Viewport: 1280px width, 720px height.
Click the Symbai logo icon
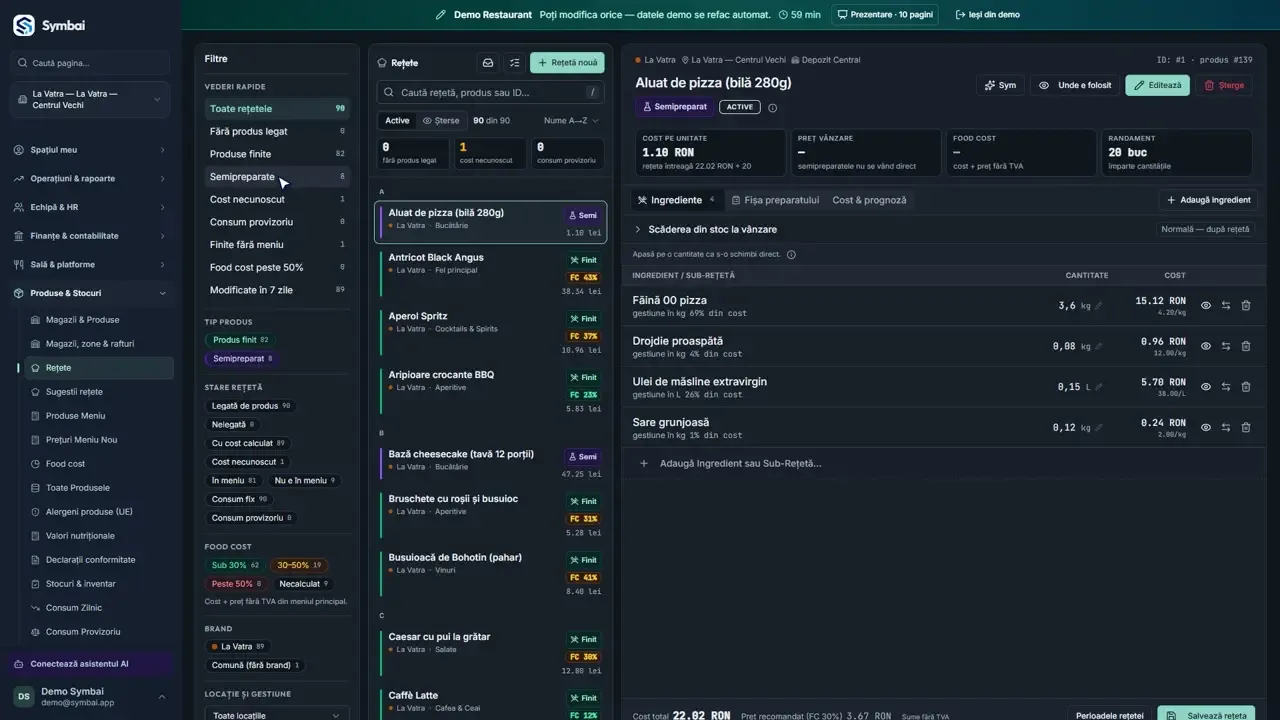pos(24,26)
